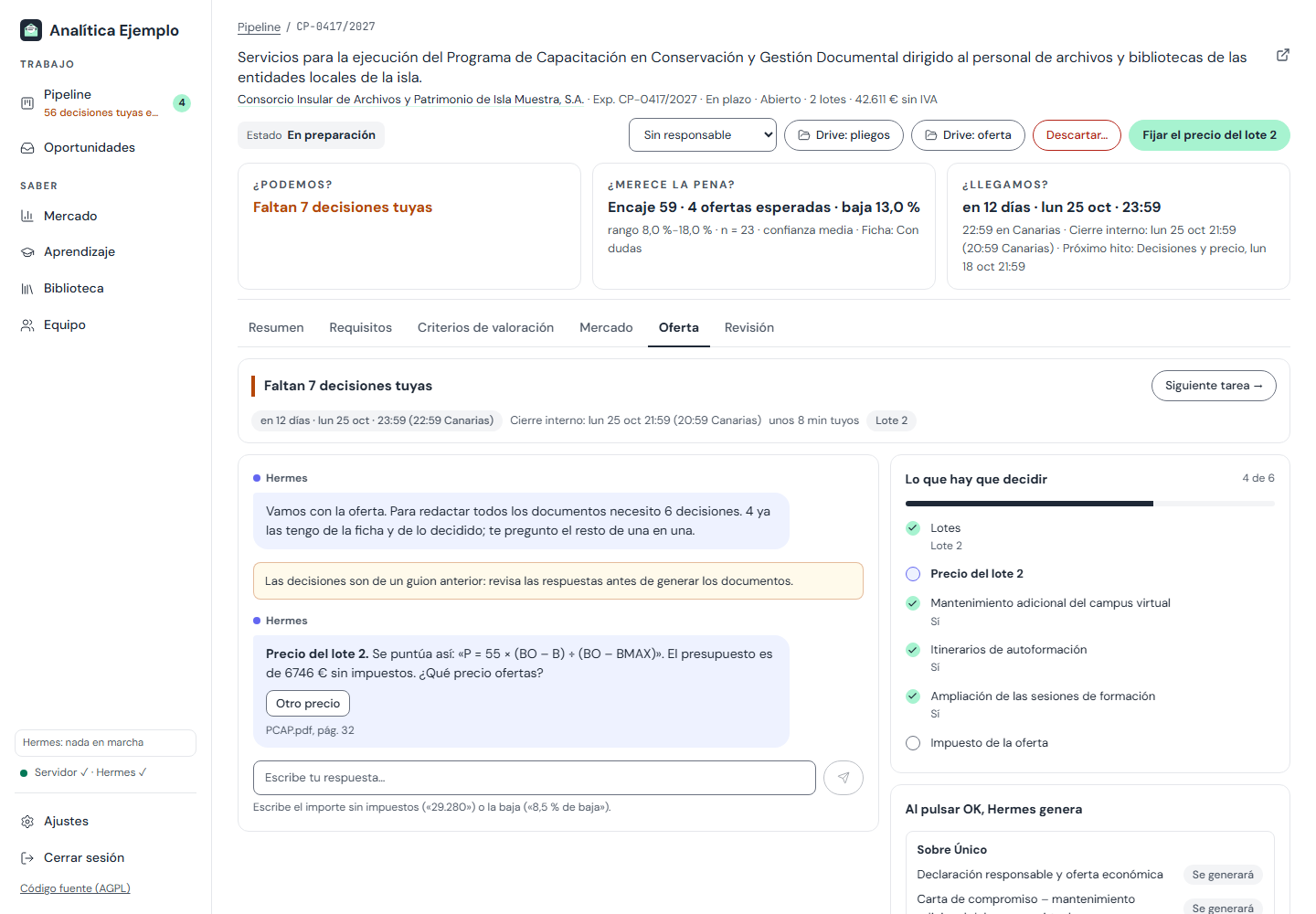Click the Pipeline badge showing 4

tap(182, 103)
